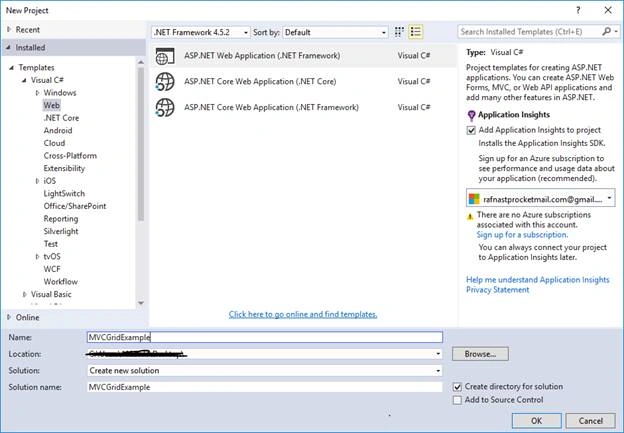Select the Android category
Screen dimensions: 624x433
(58, 131)
